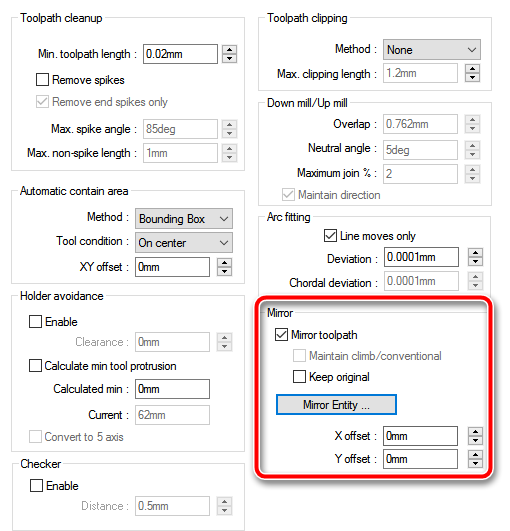Expand the Tool condition On center dropdown
The image size is (510, 531).
tap(184, 242)
